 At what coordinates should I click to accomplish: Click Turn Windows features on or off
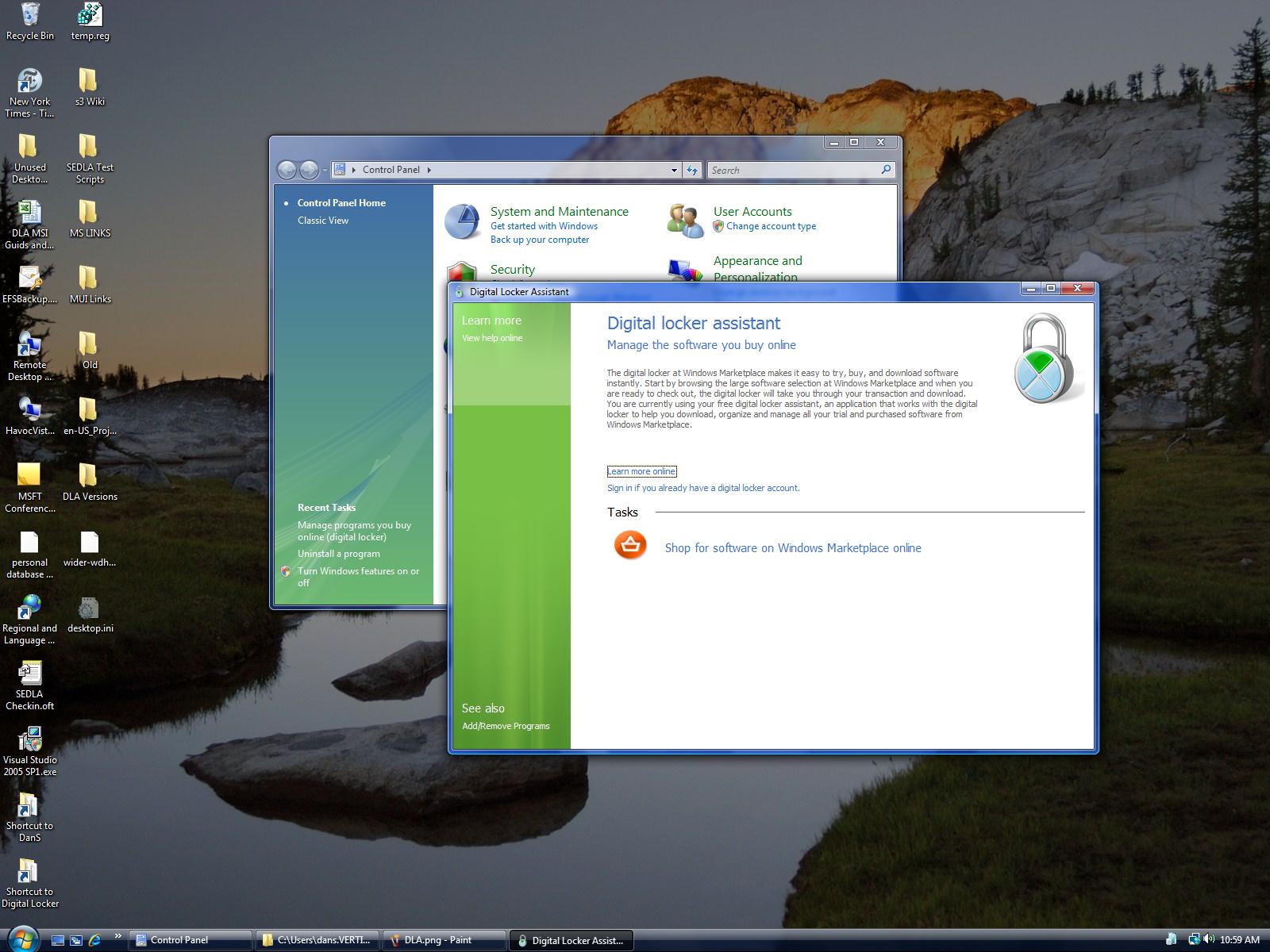358,577
